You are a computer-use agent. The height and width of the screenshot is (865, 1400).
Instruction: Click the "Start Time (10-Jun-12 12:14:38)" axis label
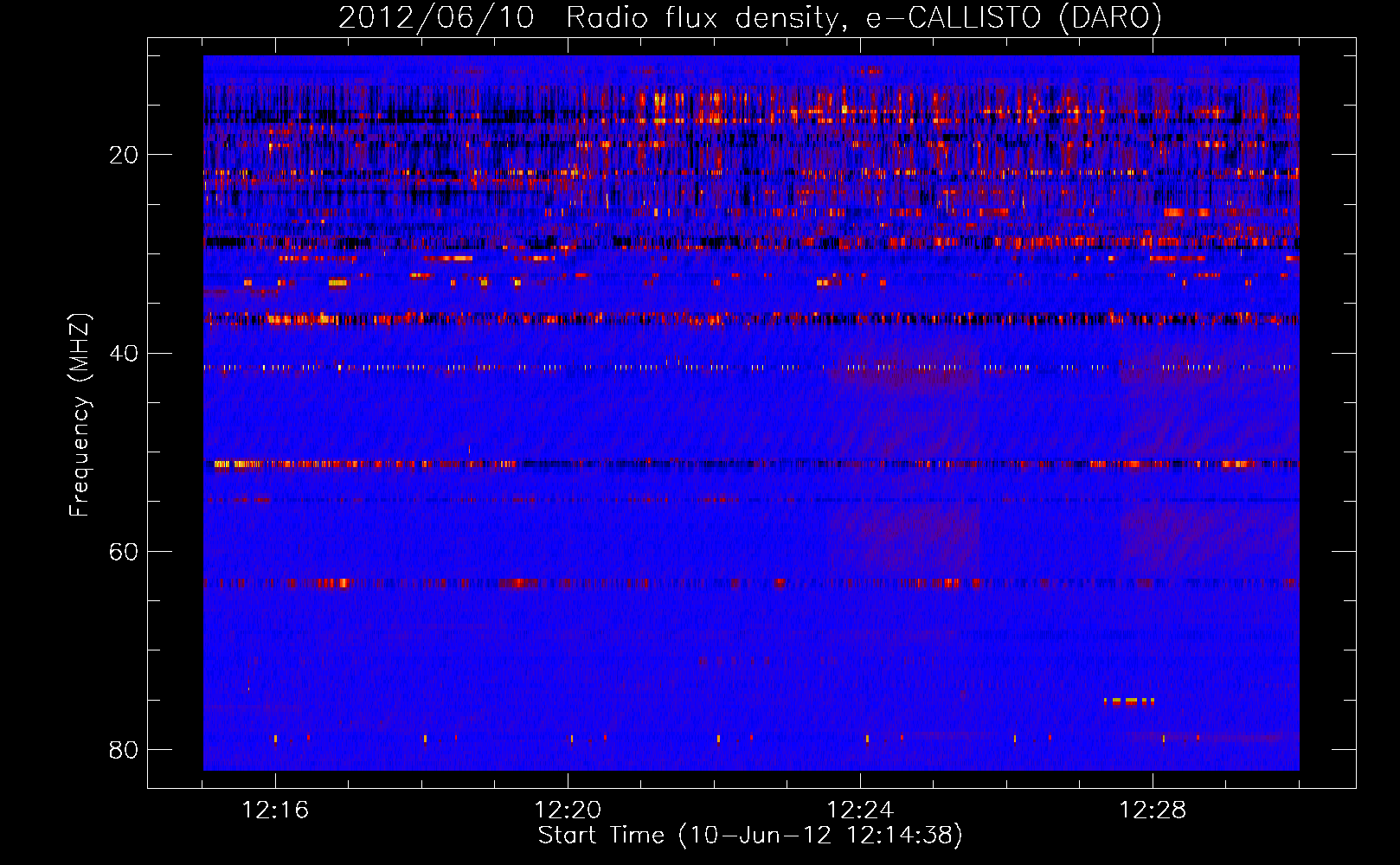point(750,836)
